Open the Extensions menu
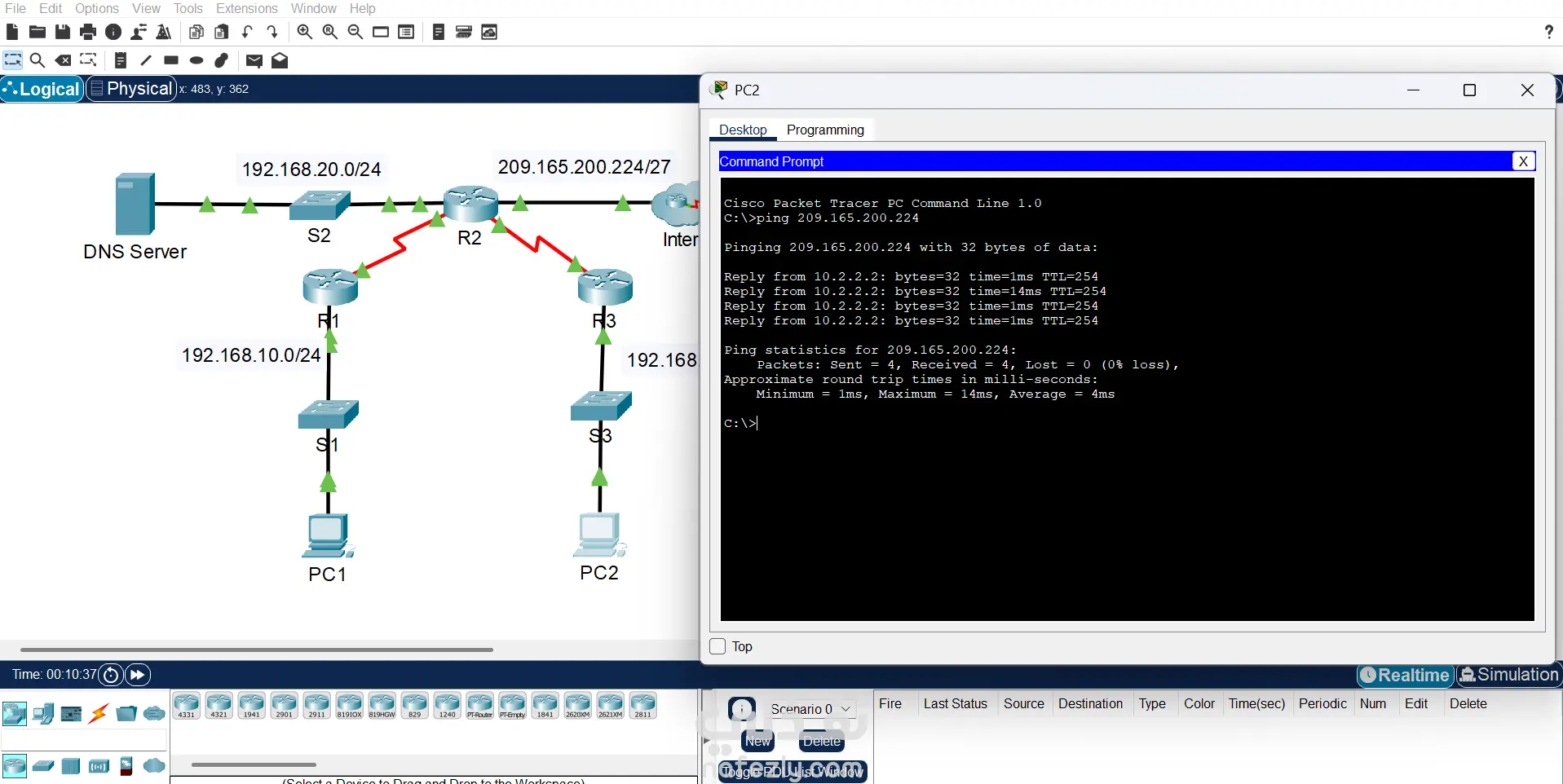Screen dimensions: 1563x784 247,8
